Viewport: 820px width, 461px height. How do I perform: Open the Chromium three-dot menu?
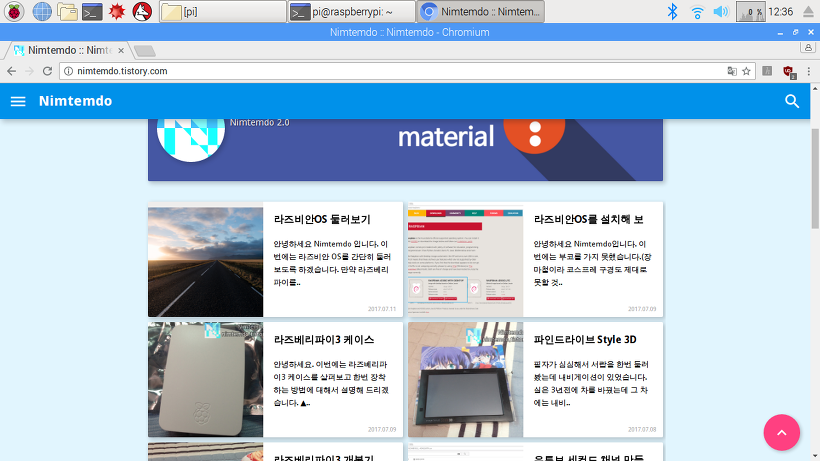(x=808, y=71)
